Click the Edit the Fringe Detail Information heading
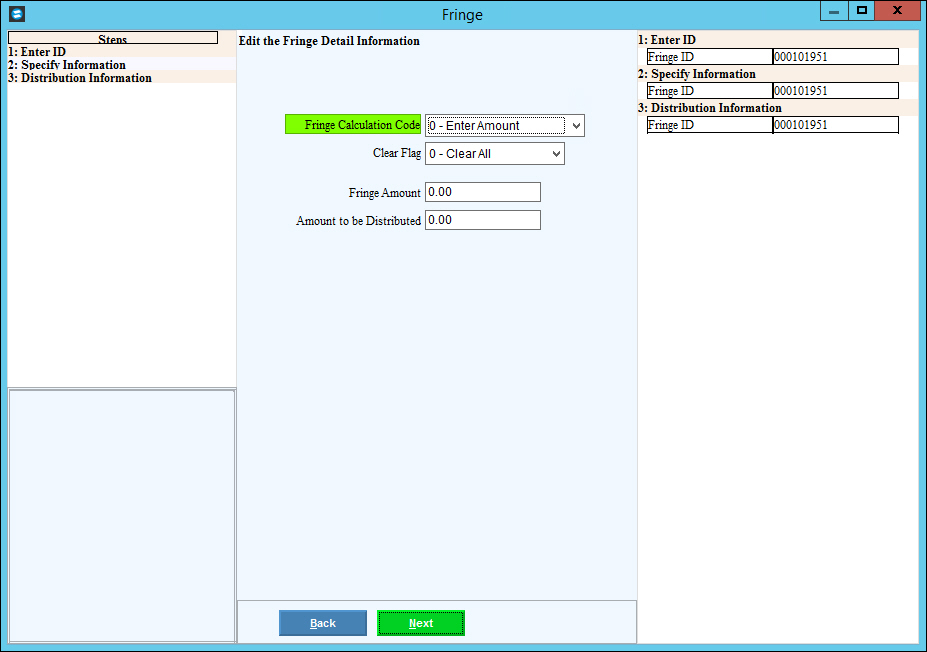The image size is (927, 652). pos(329,41)
